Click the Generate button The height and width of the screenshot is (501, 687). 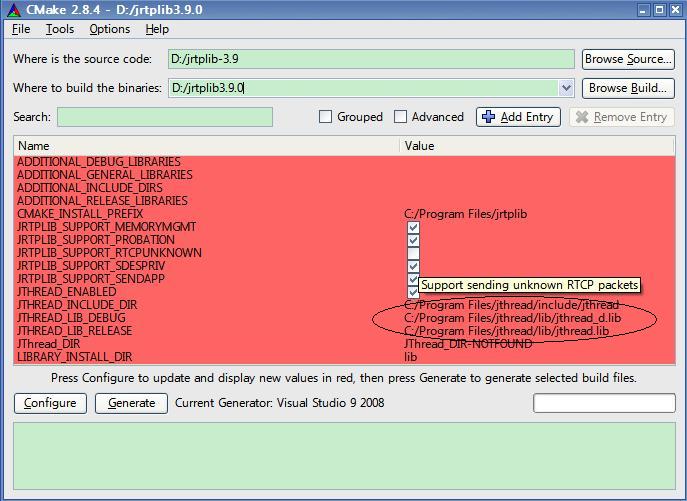coord(131,403)
